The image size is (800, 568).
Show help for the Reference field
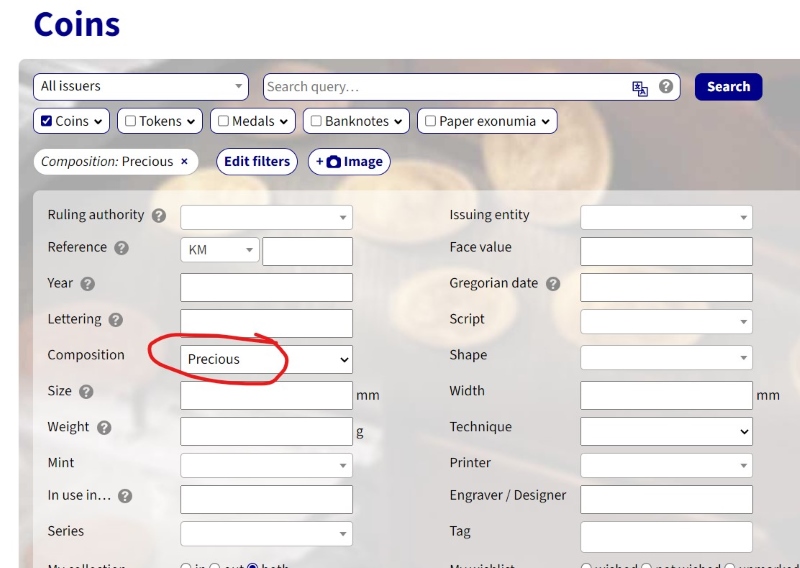tap(121, 248)
